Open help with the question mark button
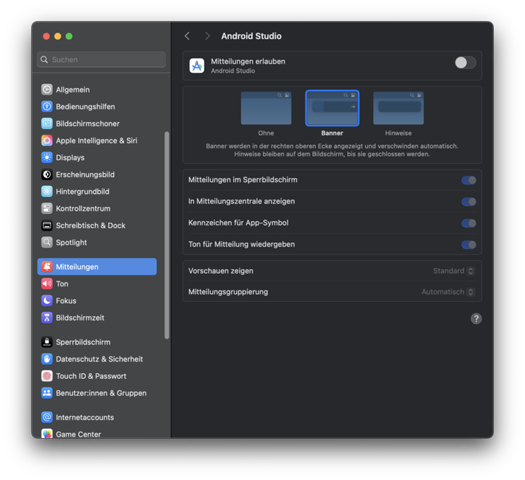 pyautogui.click(x=476, y=319)
